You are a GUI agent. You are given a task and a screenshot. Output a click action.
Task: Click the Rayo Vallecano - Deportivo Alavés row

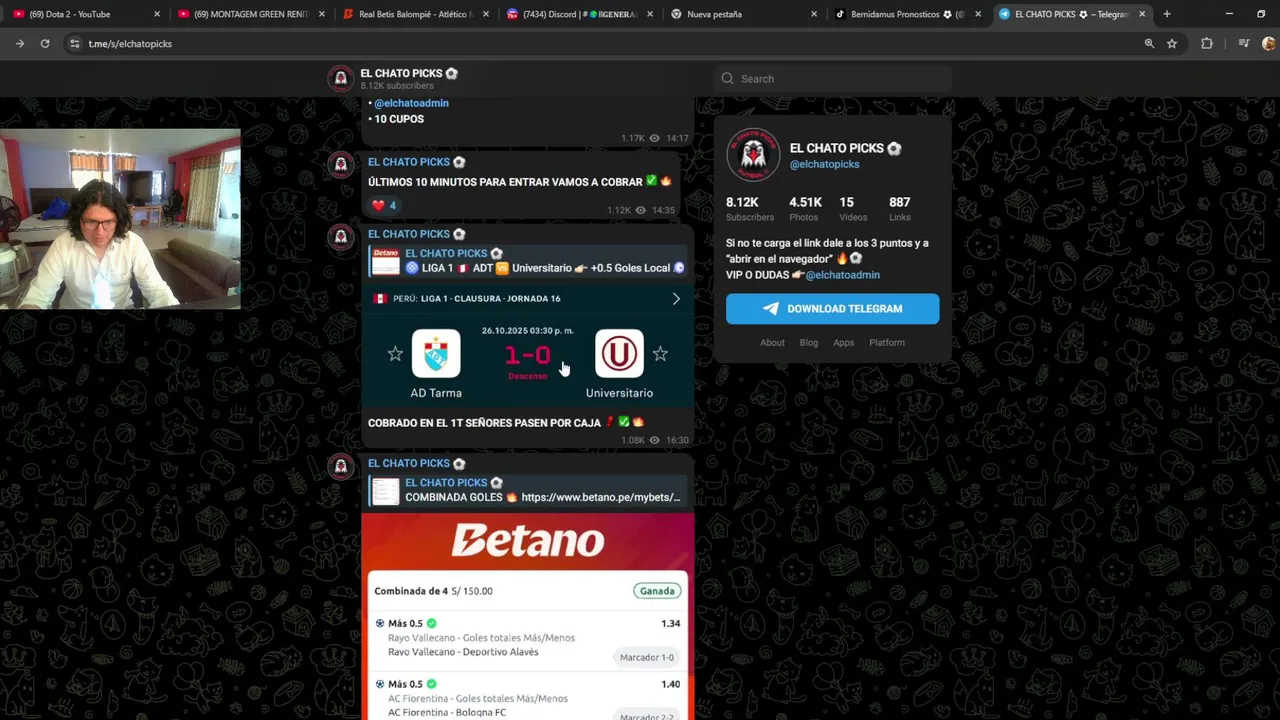[x=528, y=638]
